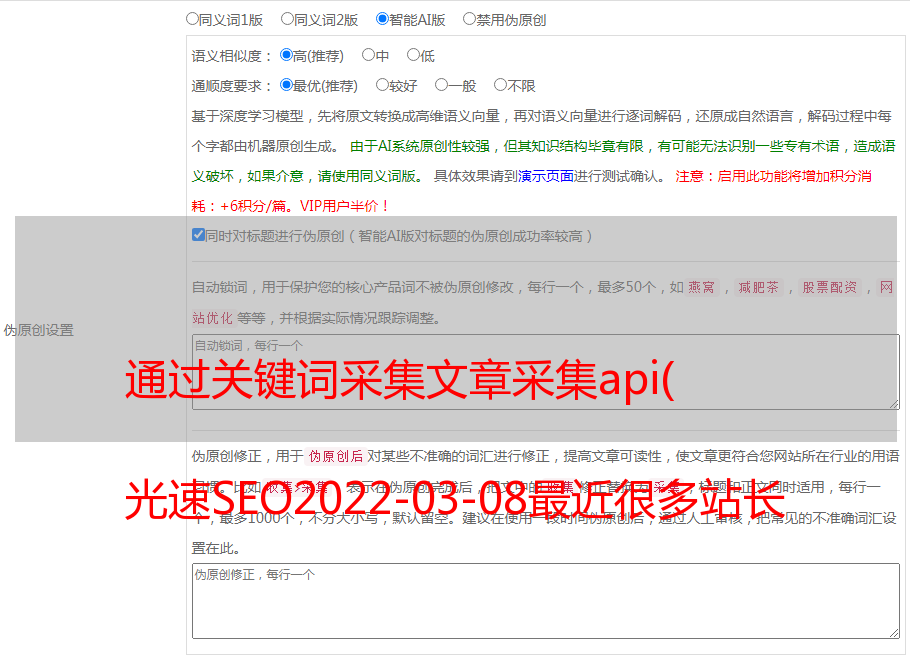Open the 演示页面 link
The width and height of the screenshot is (911, 658).
545,176
